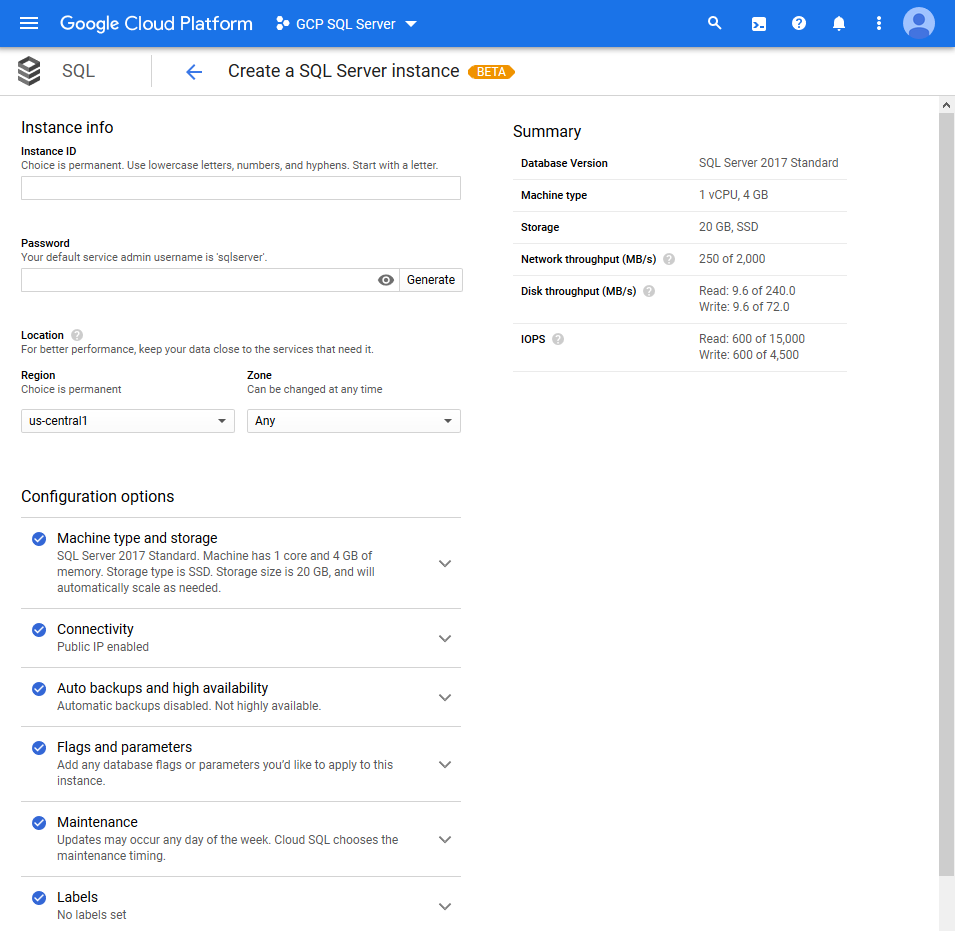Go back with the left arrow

[194, 72]
